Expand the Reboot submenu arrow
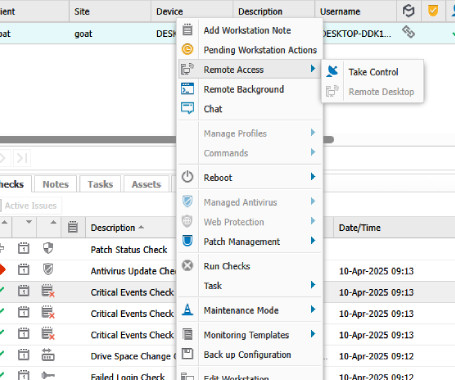The image size is (455, 380). coord(313,177)
